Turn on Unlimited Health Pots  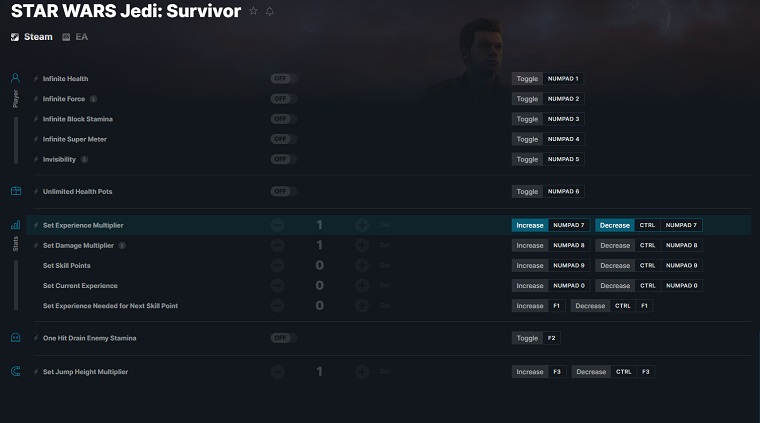coord(284,191)
